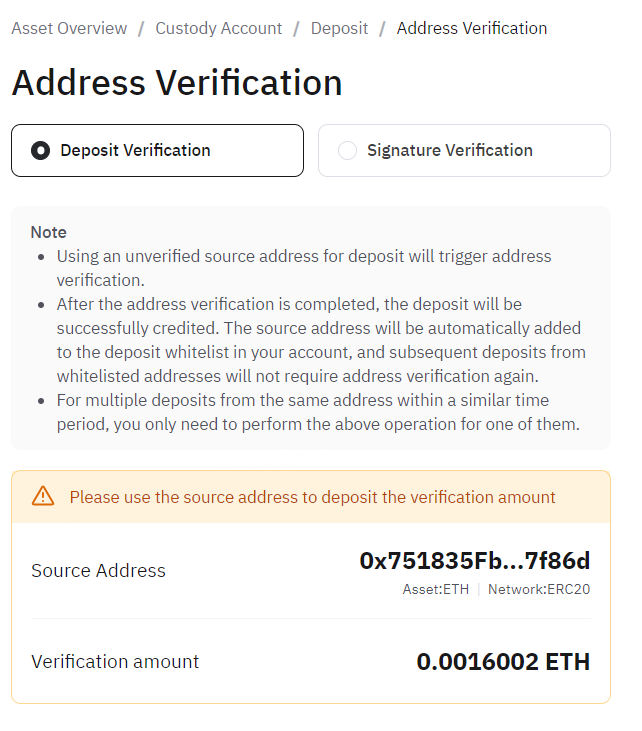Click Address Verification breadcrumb item
The width and height of the screenshot is (642, 731).
coord(471,28)
